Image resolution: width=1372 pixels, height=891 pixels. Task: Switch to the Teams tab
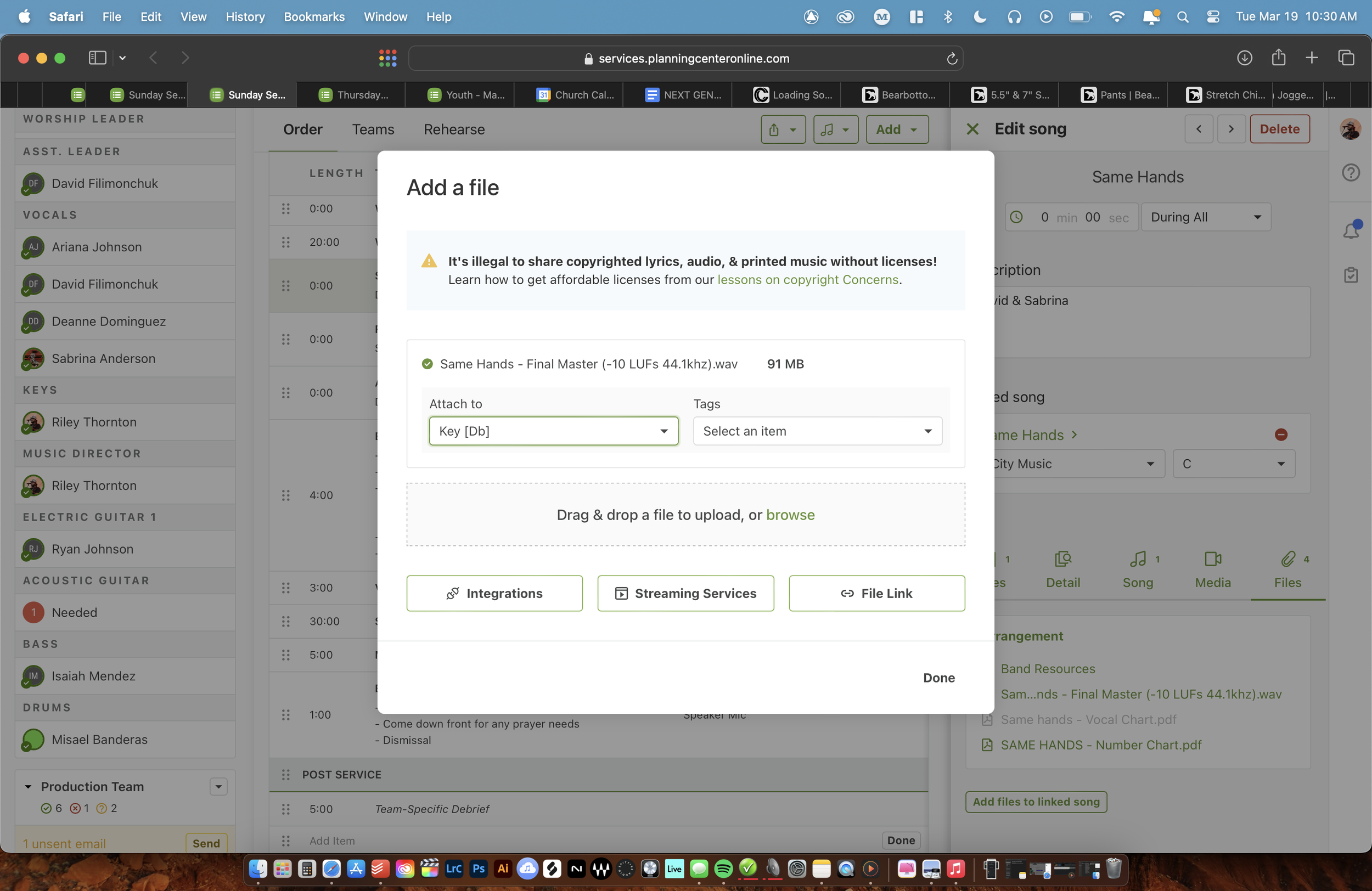(373, 129)
